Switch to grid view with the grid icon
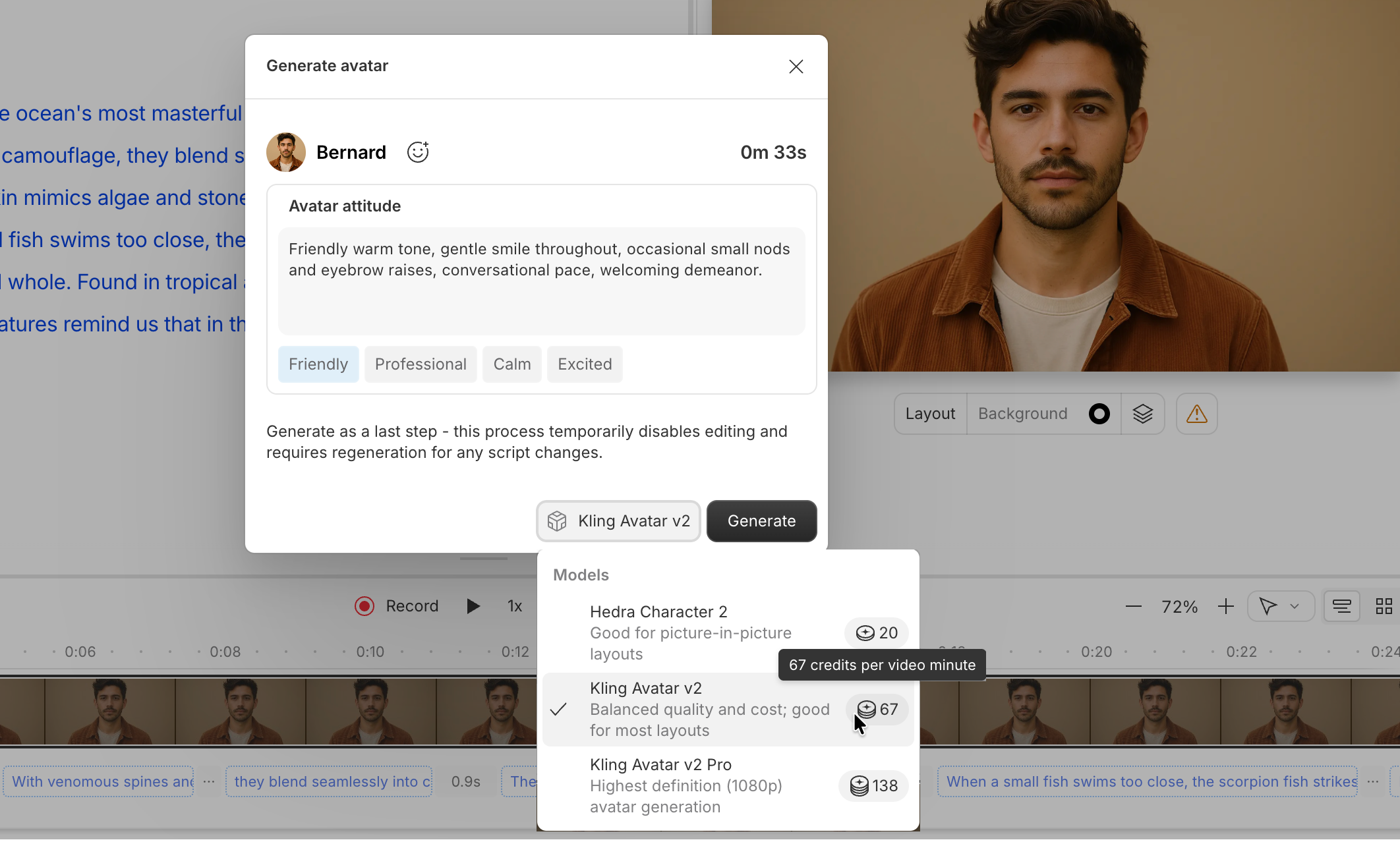 tap(1384, 606)
